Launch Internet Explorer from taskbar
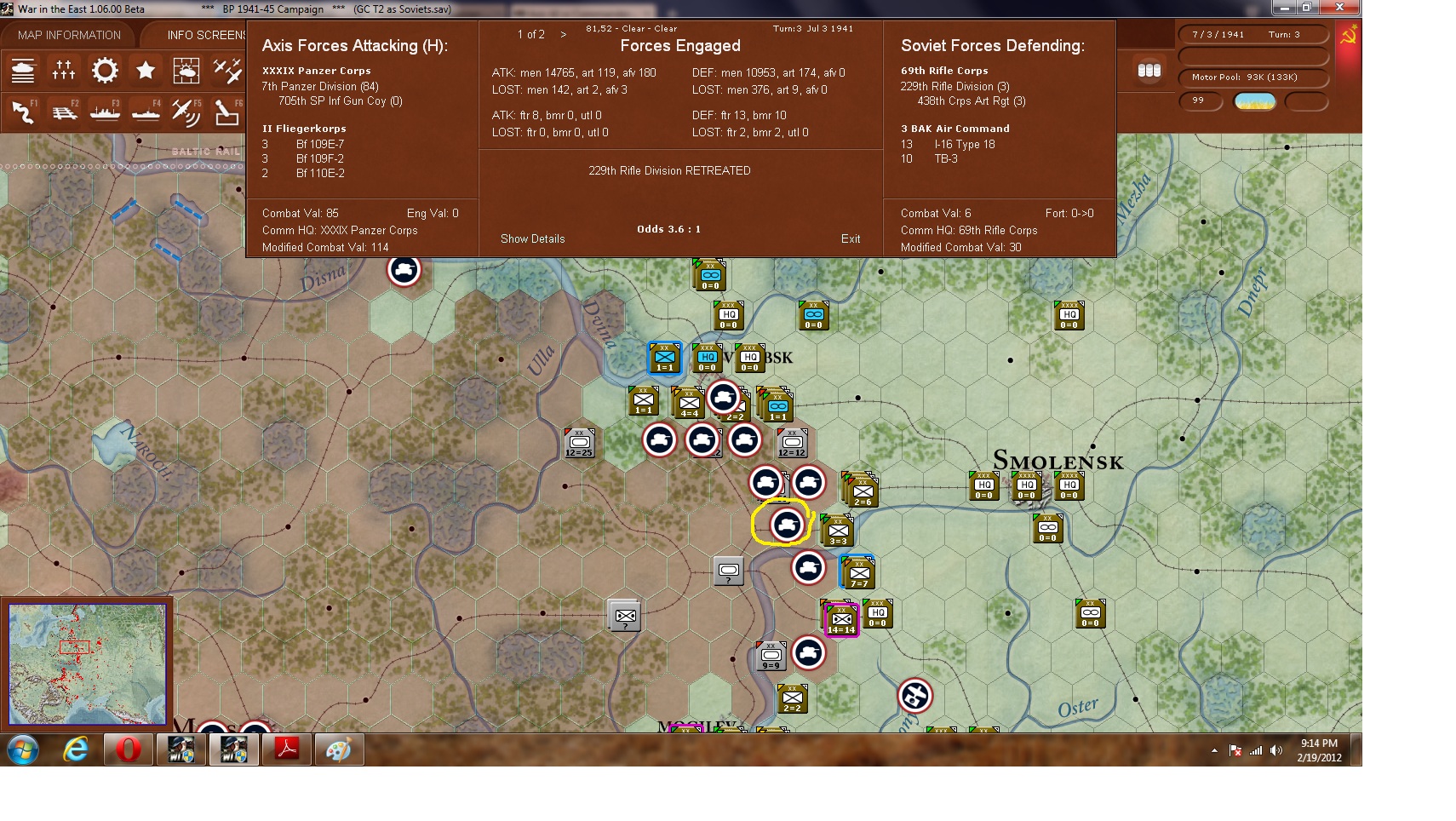 point(76,749)
